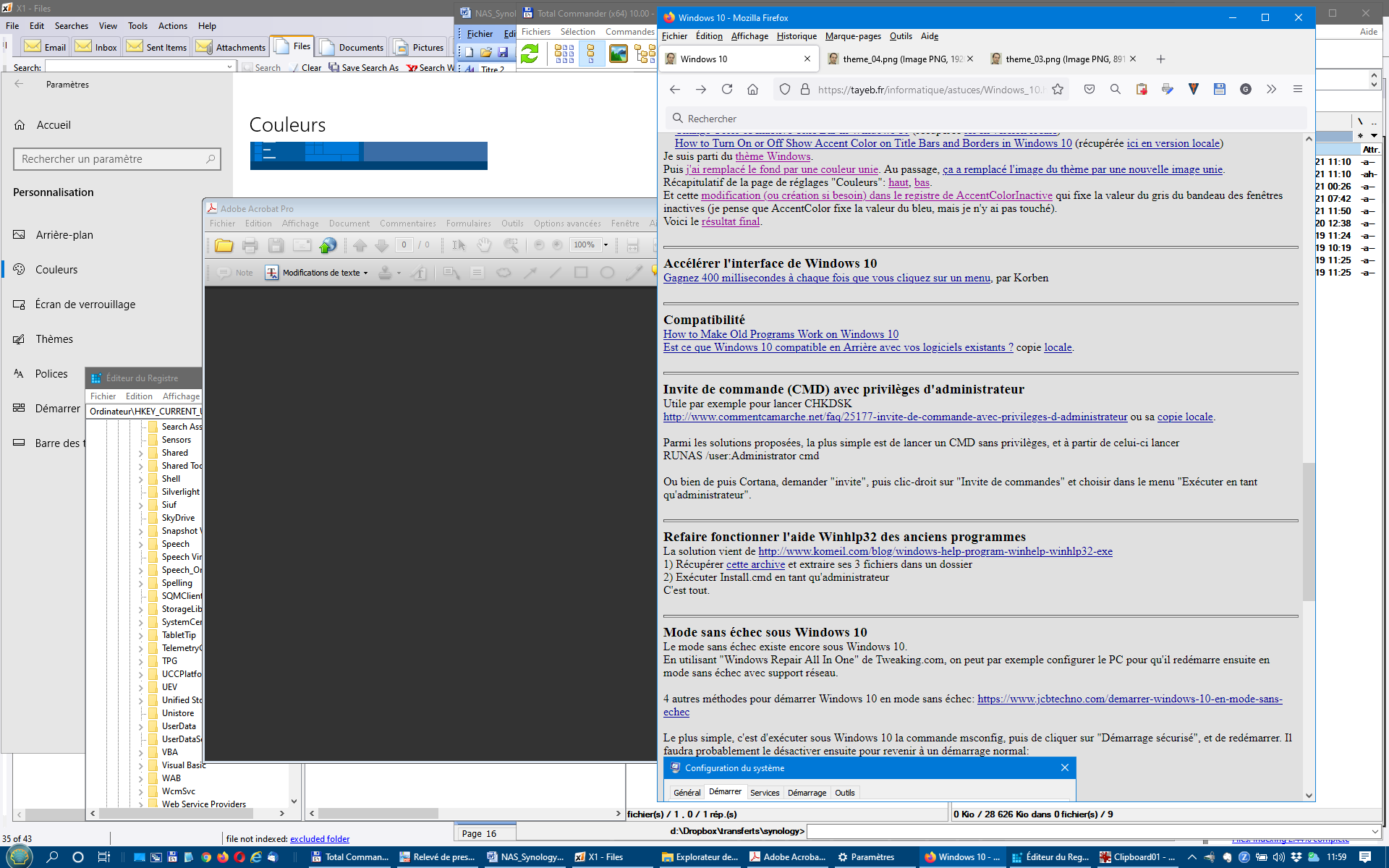Expand the Shared registry key
The image size is (1389, 868).
(141, 454)
